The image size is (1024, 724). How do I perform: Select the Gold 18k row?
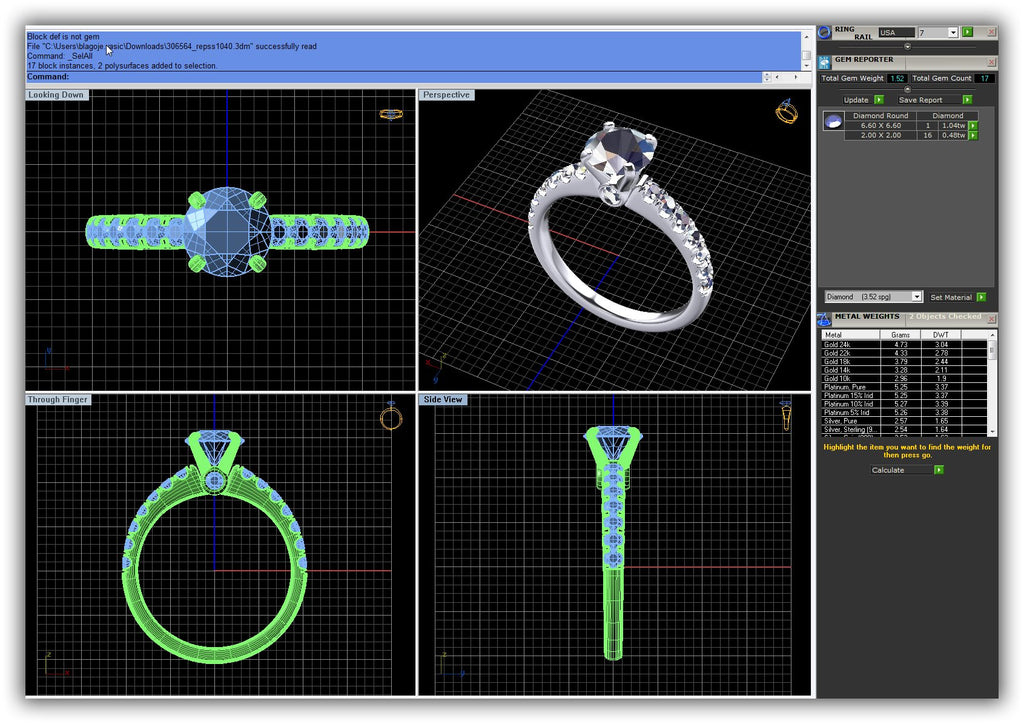(850, 362)
